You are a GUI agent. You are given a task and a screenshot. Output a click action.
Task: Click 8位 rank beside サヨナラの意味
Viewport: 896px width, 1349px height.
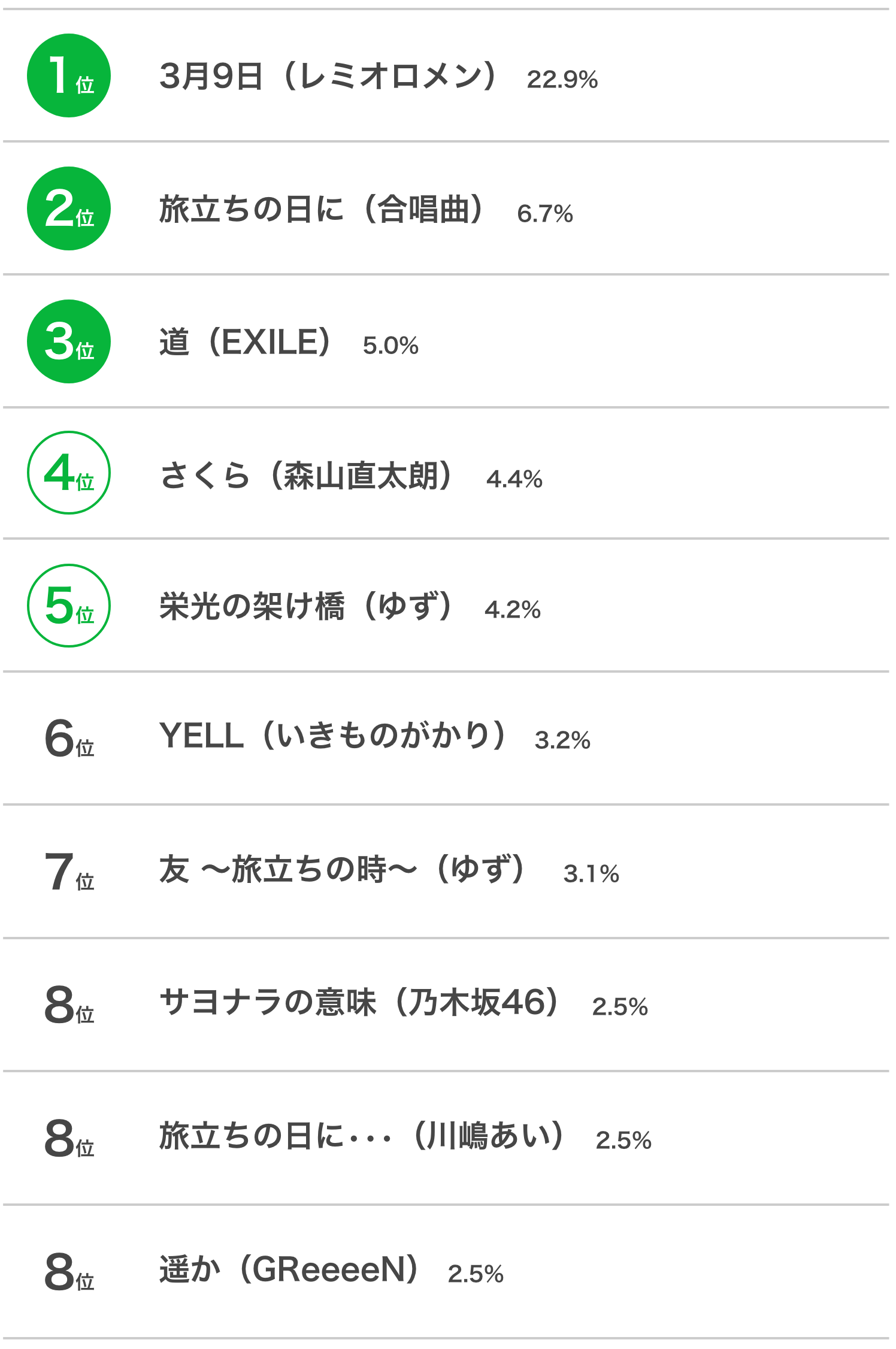(x=69, y=1005)
